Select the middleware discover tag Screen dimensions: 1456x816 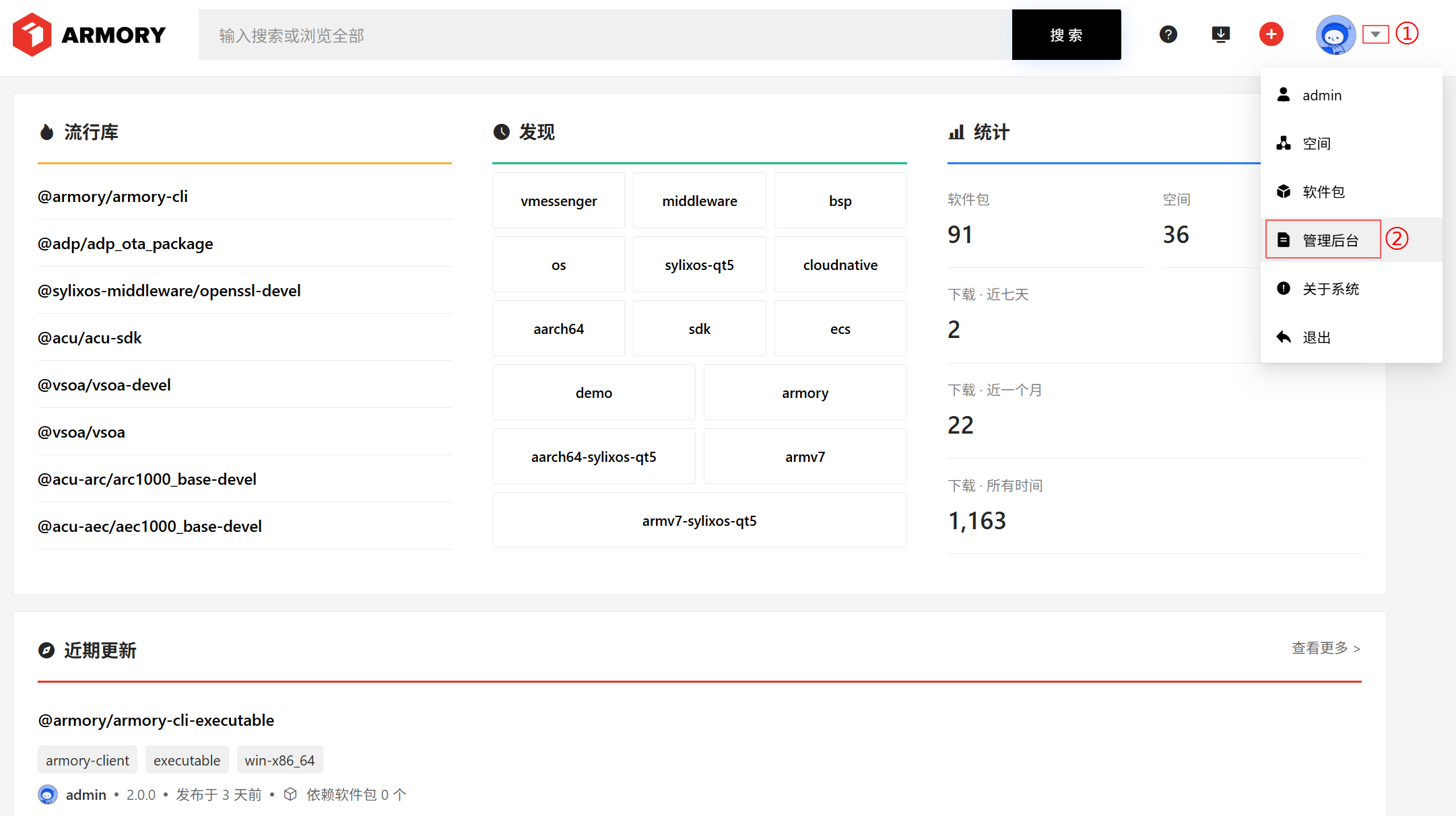point(699,201)
